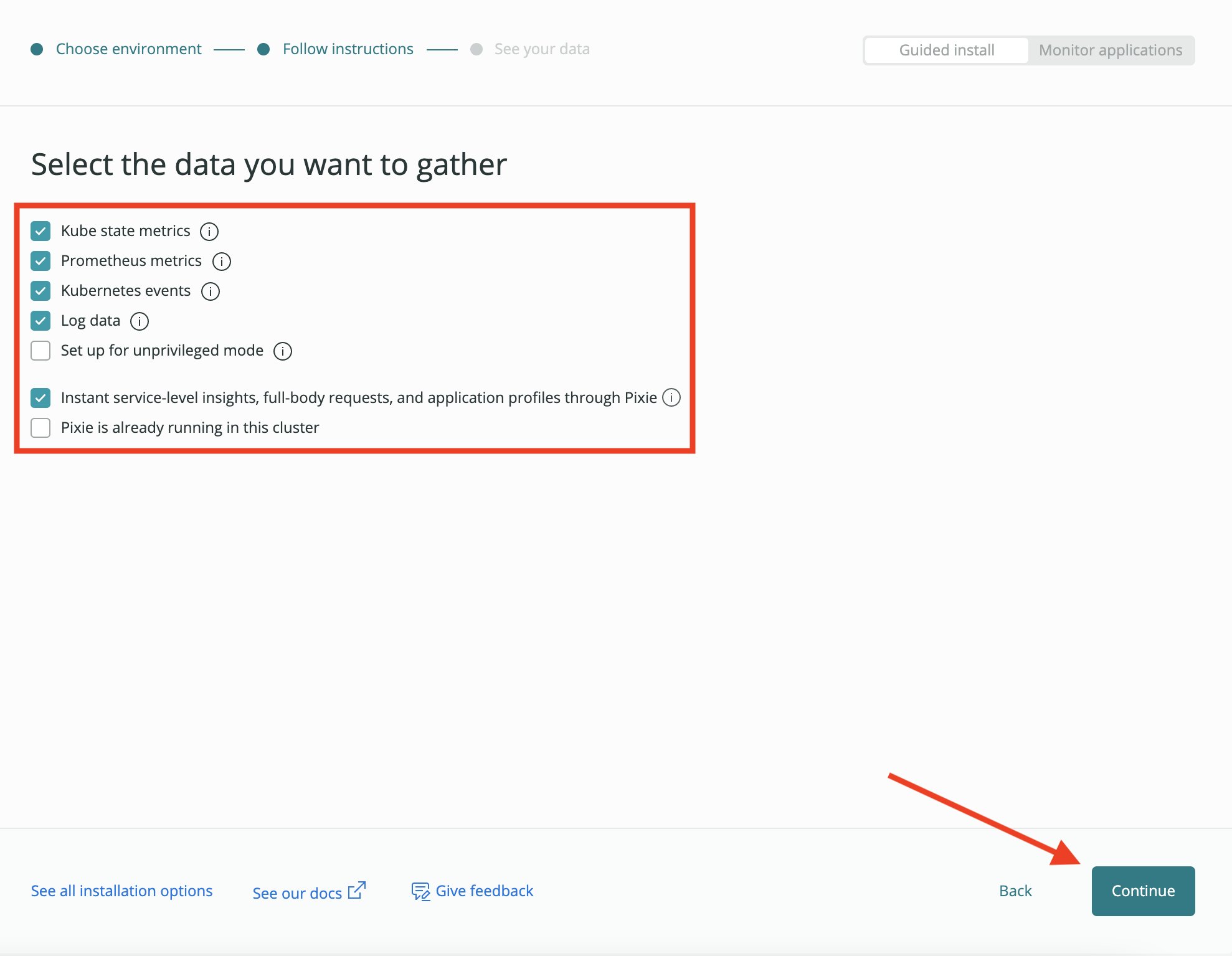View info icon beside Prometheus metrics
The image size is (1232, 956).
(221, 261)
